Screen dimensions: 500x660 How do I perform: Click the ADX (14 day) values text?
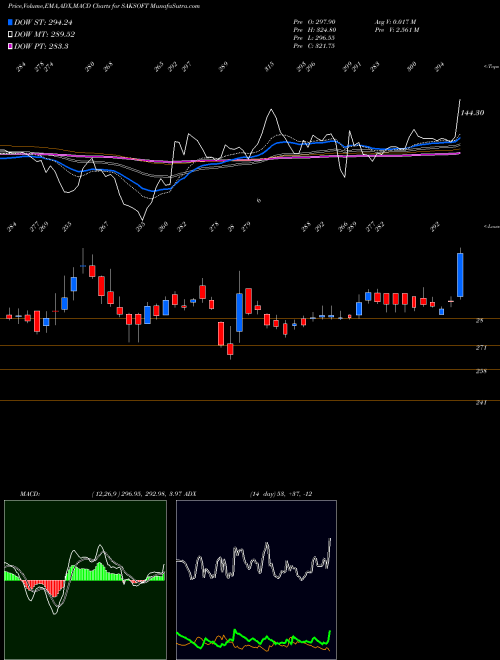pyautogui.click(x=281, y=494)
